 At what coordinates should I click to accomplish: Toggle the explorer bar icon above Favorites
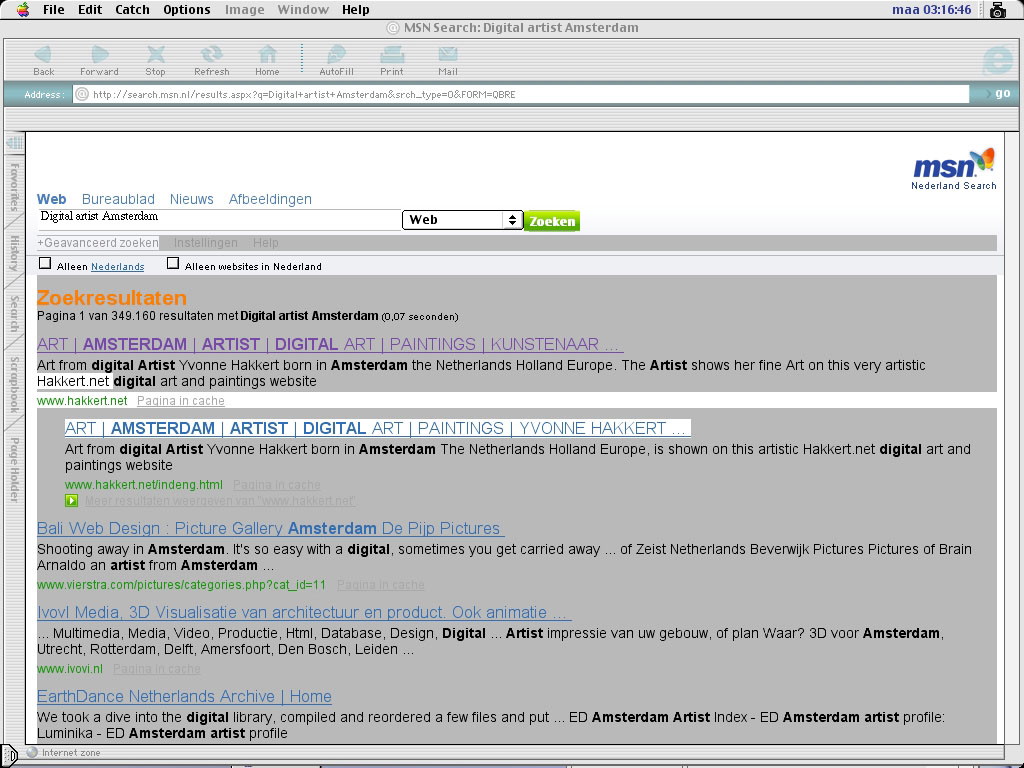(14, 143)
